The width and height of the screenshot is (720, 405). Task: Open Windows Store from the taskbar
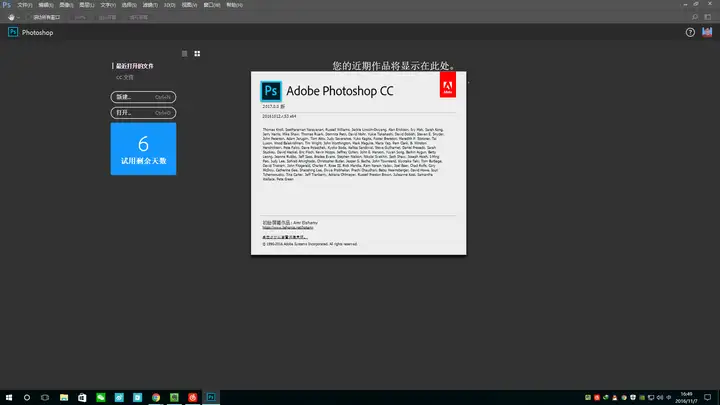pyautogui.click(x=82, y=398)
